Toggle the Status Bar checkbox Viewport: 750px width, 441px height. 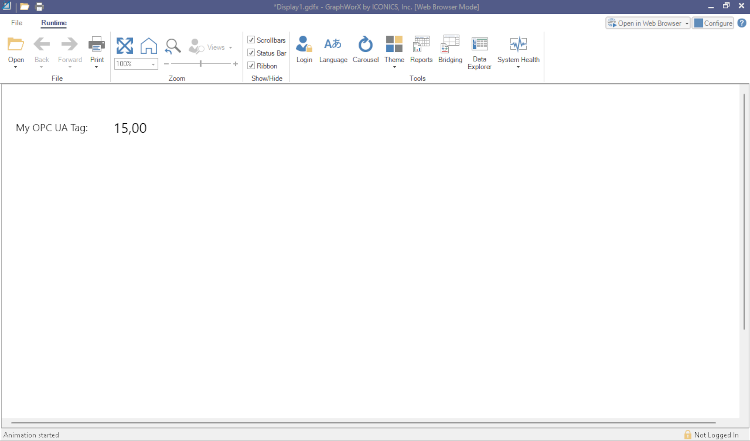(251, 53)
